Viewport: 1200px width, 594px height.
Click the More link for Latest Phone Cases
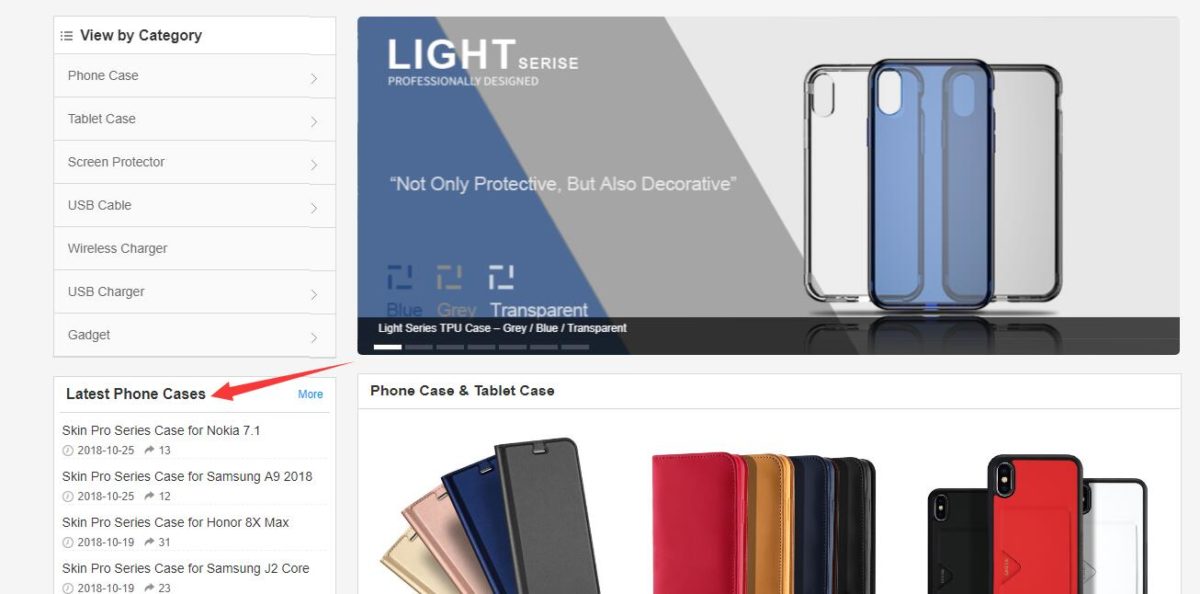click(x=310, y=394)
